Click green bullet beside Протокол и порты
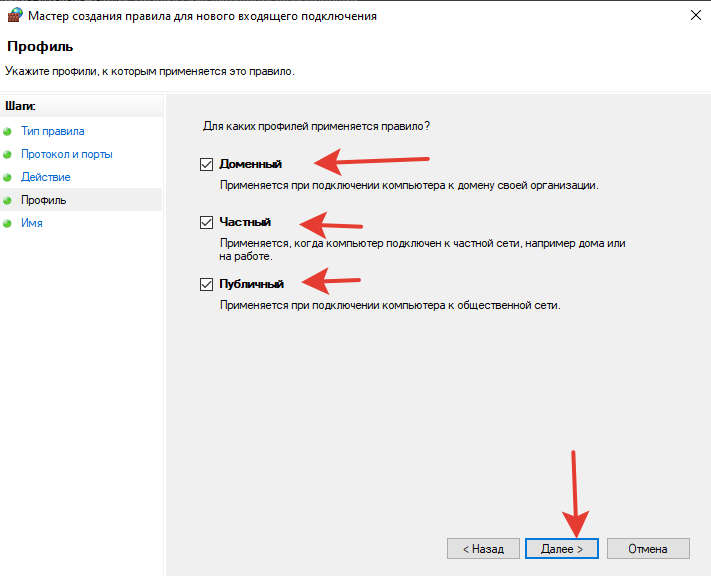Screen dimensions: 711x576 (x=8, y=154)
